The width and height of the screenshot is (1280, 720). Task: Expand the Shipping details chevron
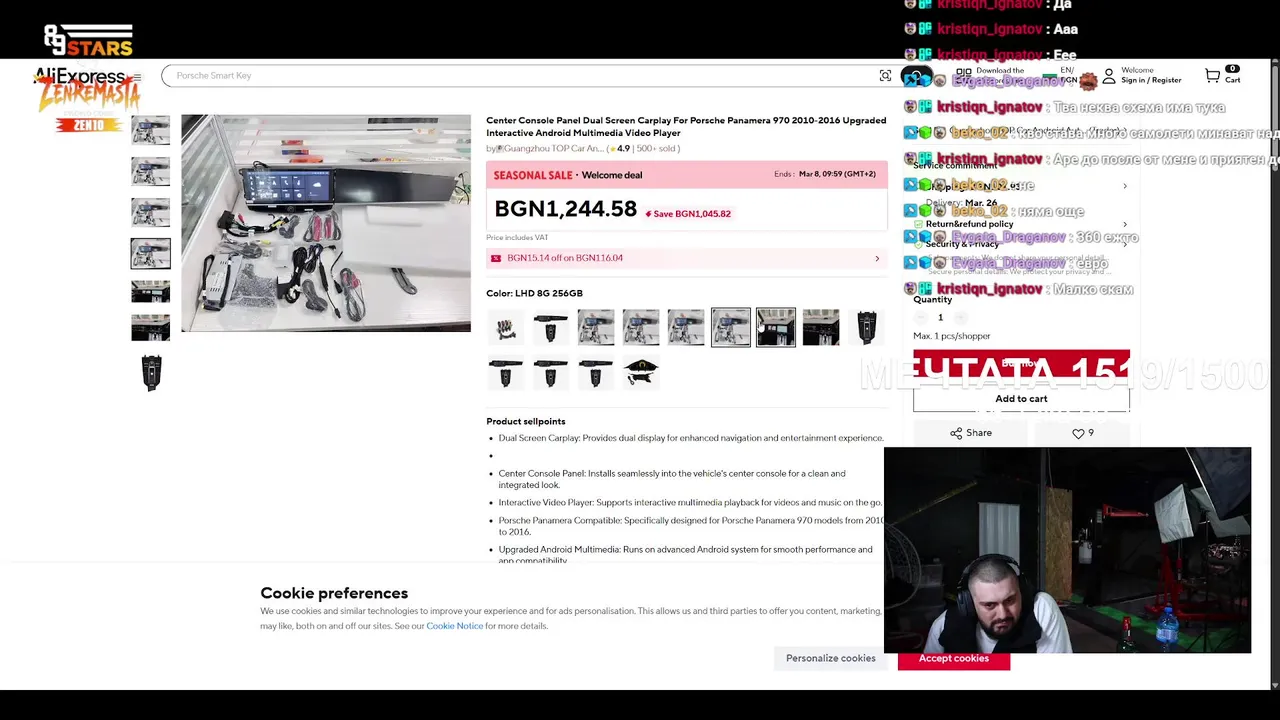pos(1124,186)
